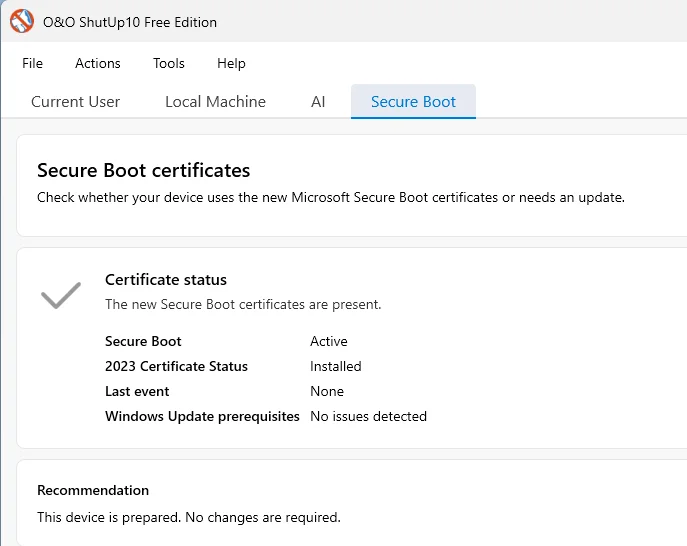Click the 'Windows Update prerequisites' label
The image size is (687, 546).
(x=202, y=416)
